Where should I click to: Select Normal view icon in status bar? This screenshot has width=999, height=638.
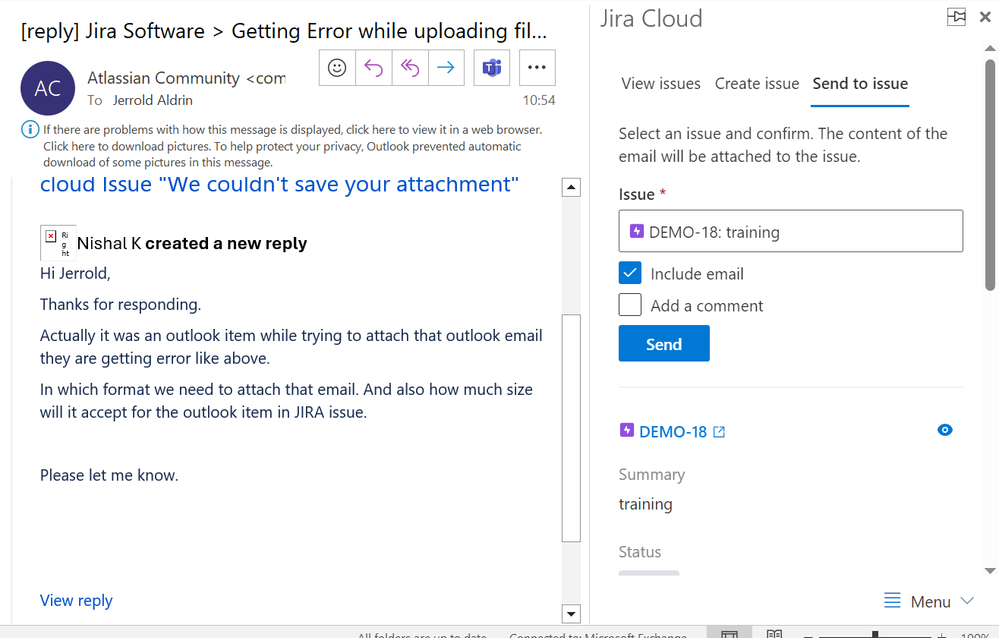coord(729,634)
